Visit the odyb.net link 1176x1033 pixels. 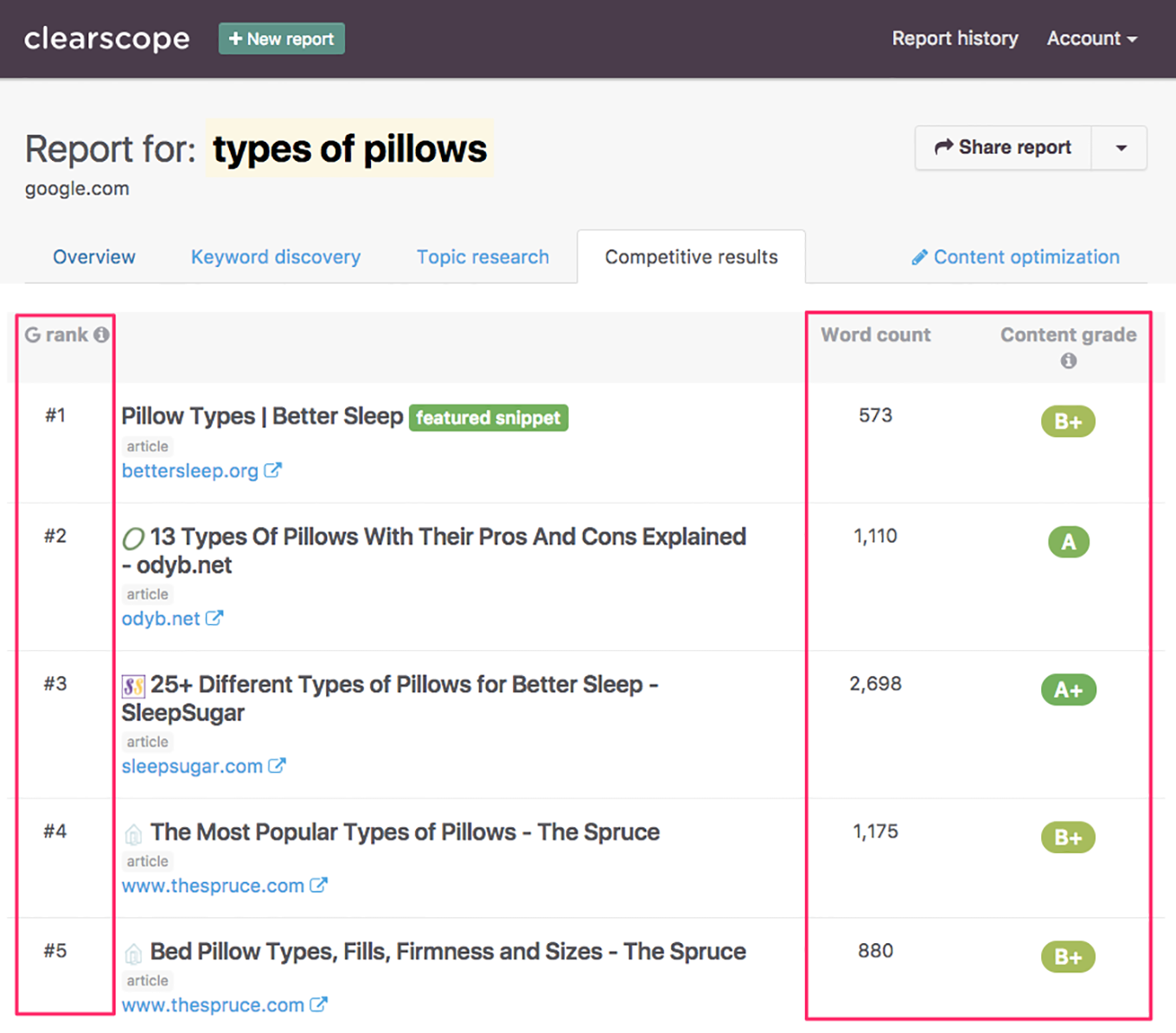tap(161, 619)
